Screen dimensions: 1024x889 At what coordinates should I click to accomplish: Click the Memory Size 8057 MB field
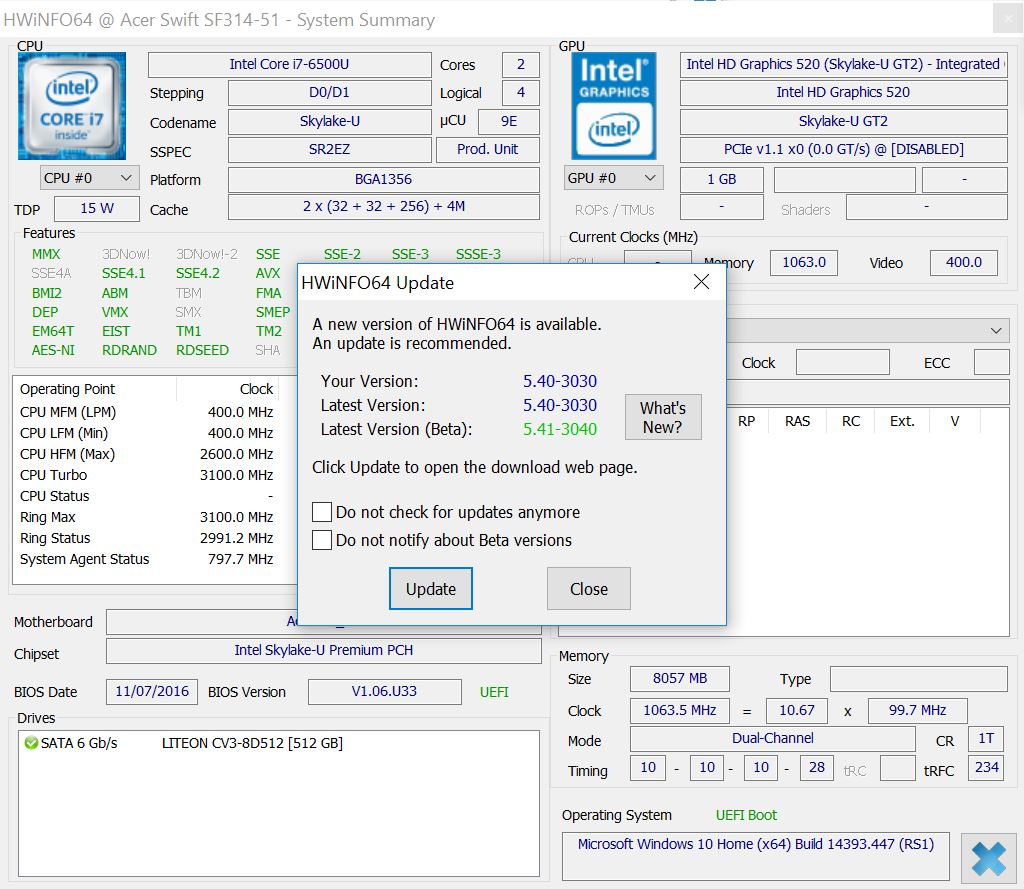(x=679, y=679)
